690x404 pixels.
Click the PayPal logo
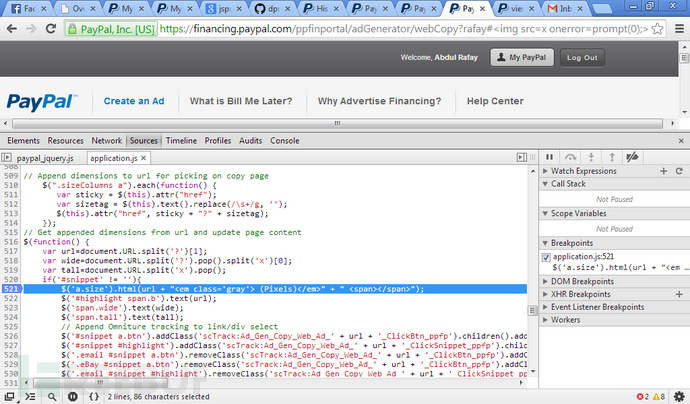(x=42, y=102)
